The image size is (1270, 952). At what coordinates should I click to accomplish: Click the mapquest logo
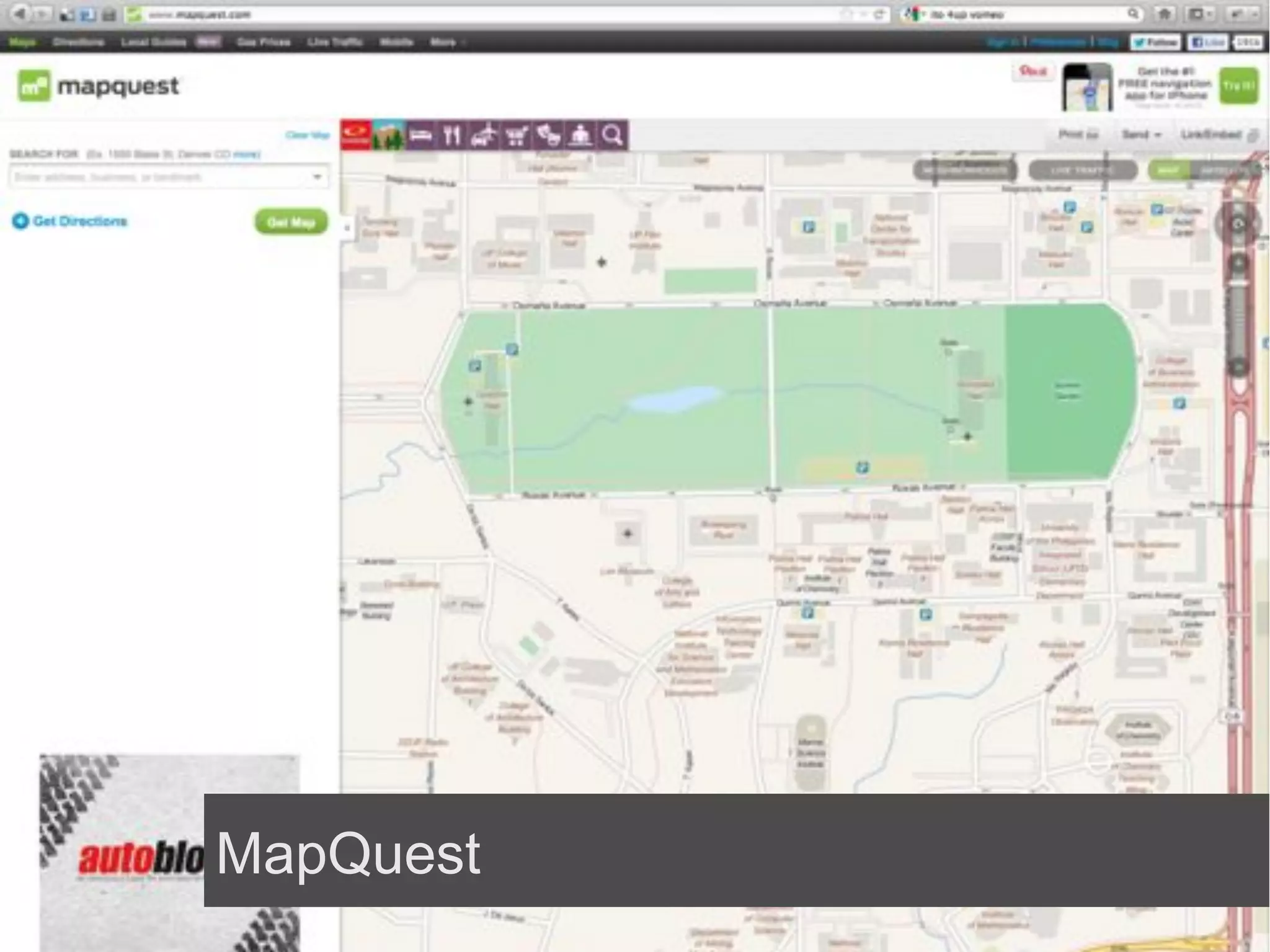[x=99, y=86]
